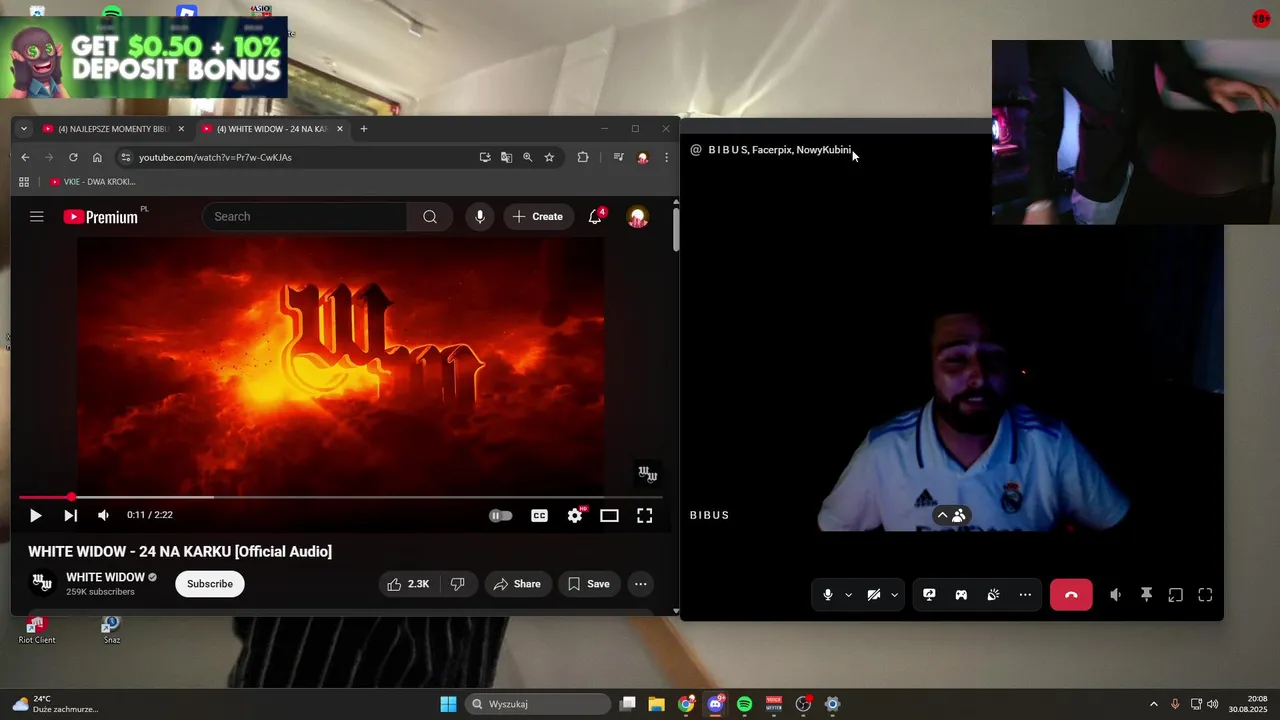Go to Chrome home page icon

coord(97,157)
